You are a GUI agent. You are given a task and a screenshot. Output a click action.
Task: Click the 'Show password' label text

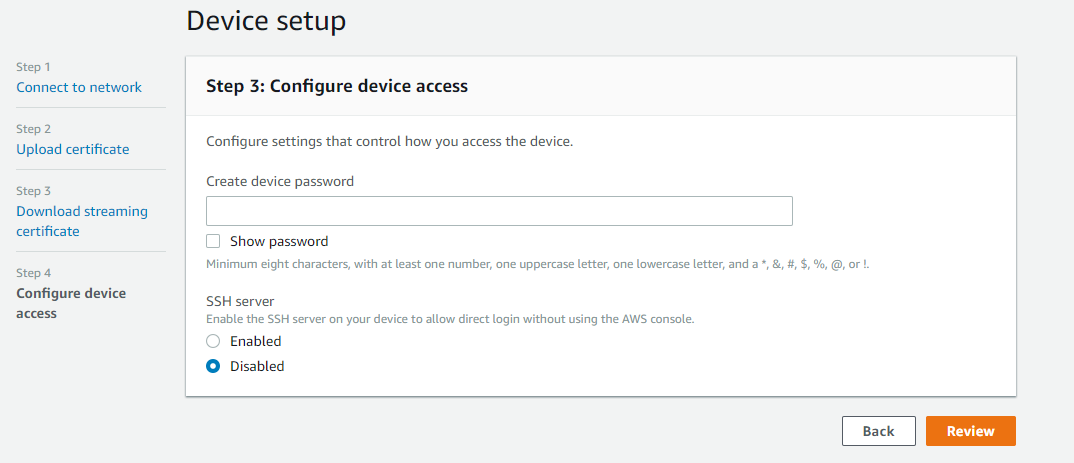pos(279,241)
